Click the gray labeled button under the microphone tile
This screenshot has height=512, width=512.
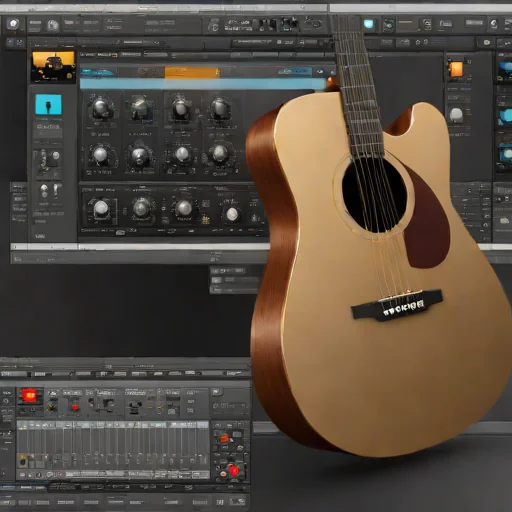tap(49, 126)
